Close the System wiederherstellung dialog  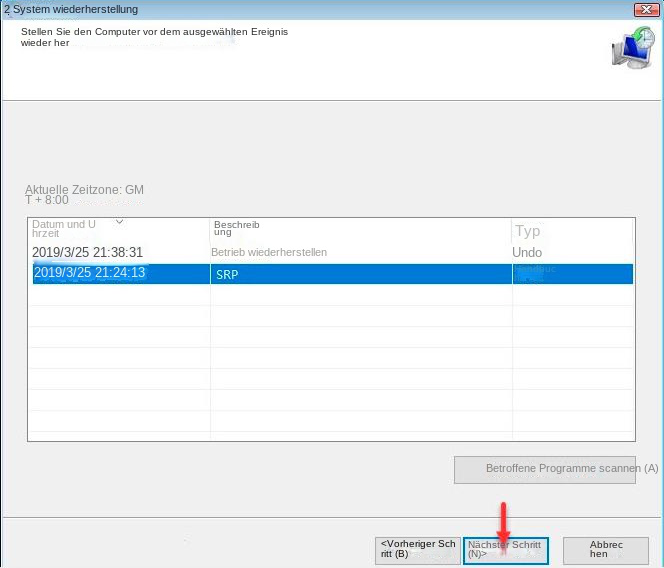click(646, 9)
